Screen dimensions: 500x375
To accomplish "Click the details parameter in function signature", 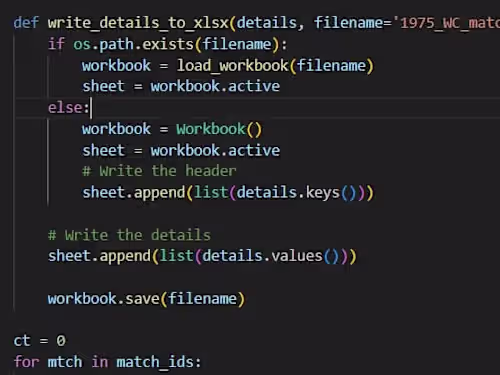I will point(267,23).
